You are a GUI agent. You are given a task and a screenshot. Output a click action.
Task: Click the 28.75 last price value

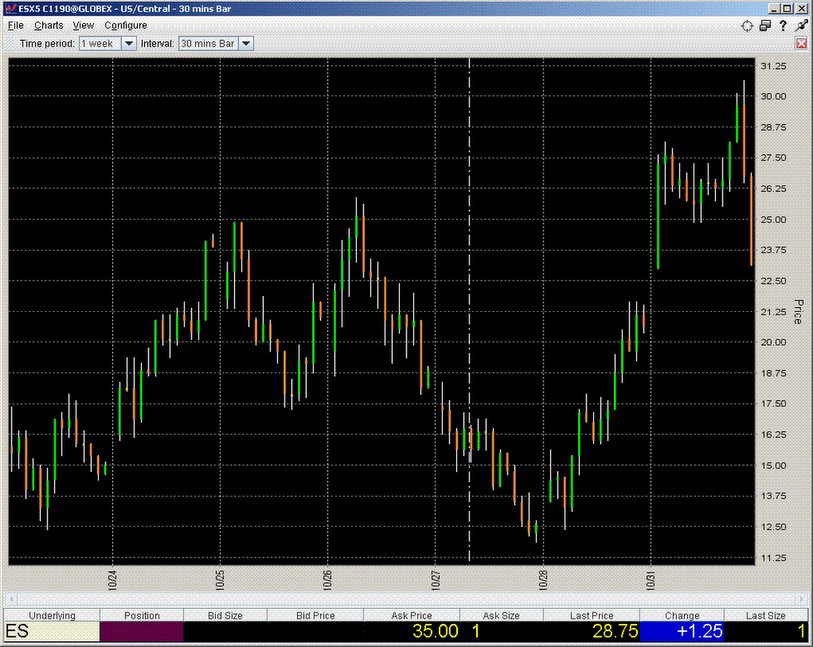(615, 631)
